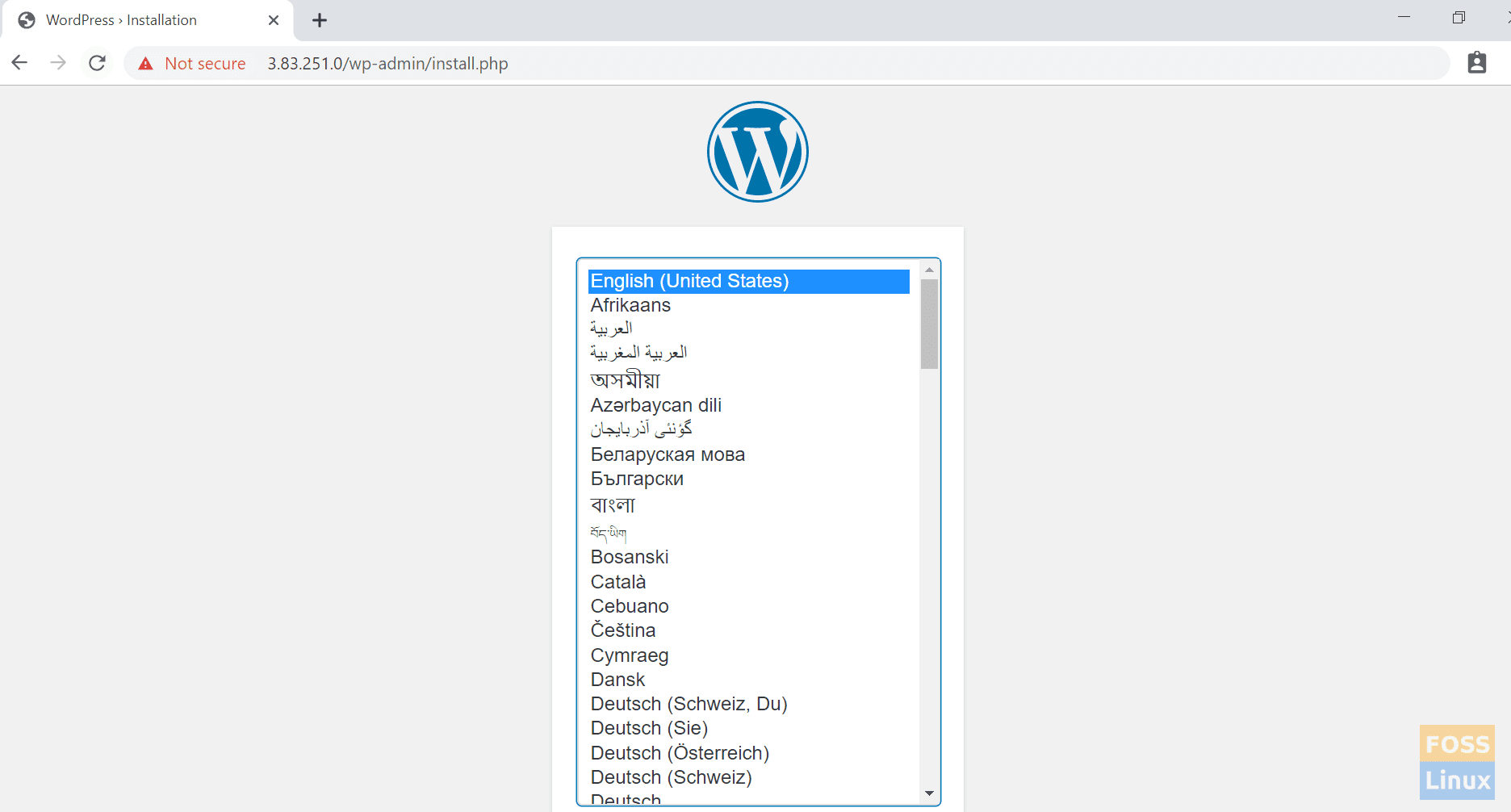Screen dimensions: 1511x812
Task: Click the browser Back arrow
Action: tap(19, 63)
